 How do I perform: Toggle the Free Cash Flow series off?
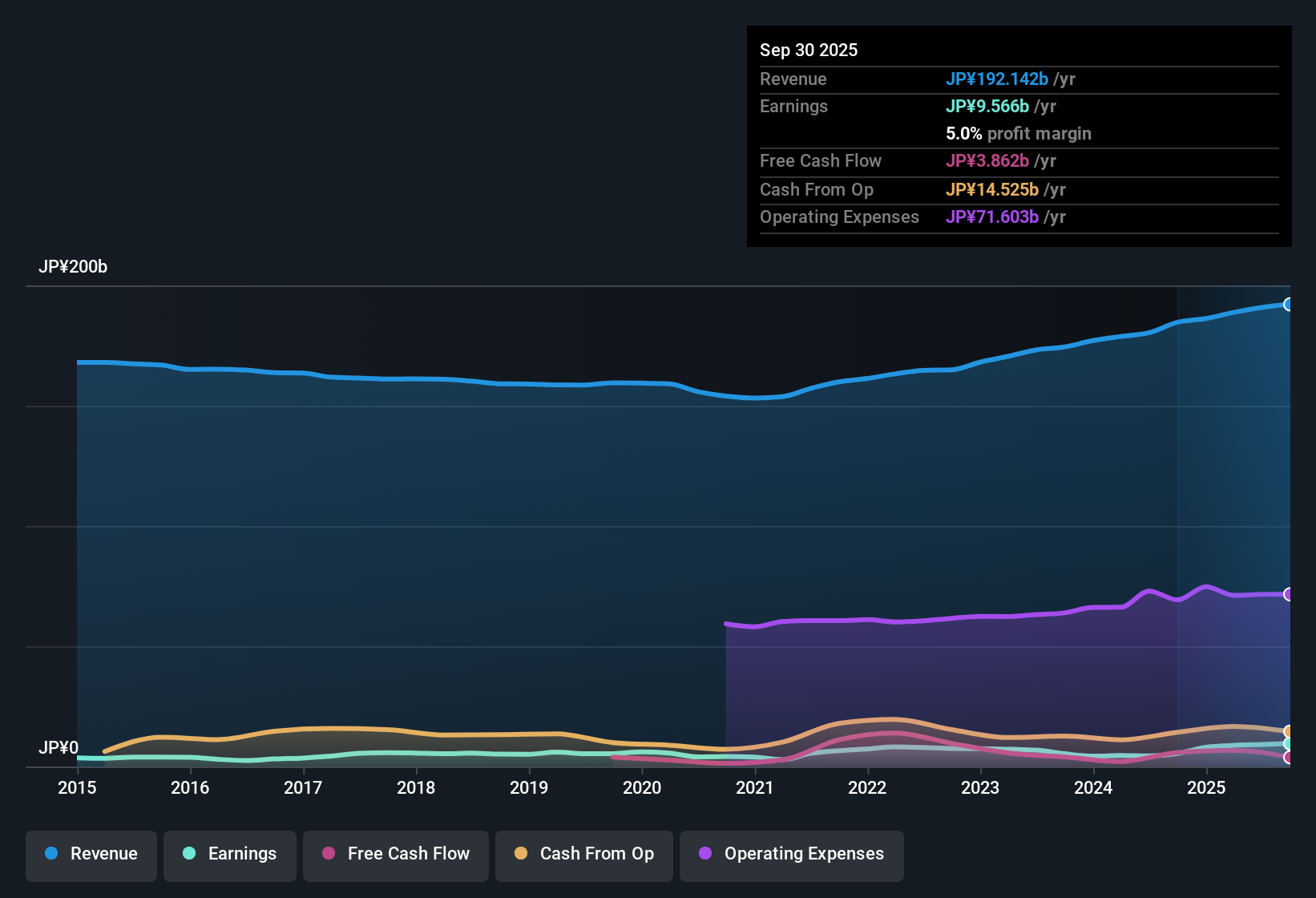395,854
